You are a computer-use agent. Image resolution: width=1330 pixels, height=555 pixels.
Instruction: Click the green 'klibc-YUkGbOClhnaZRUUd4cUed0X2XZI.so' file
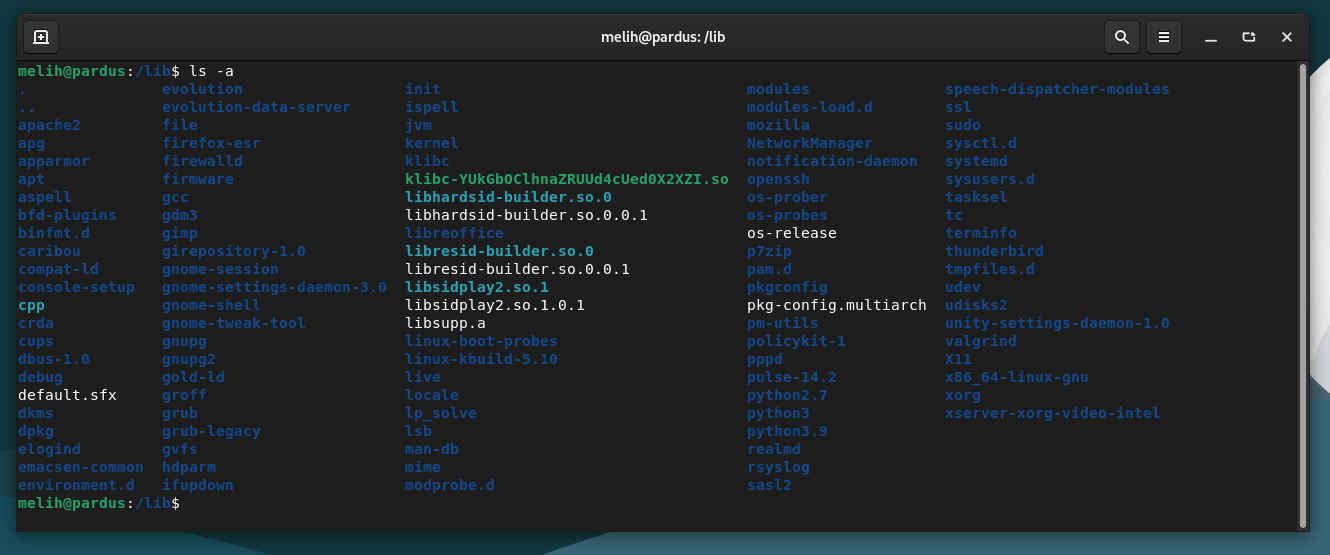(x=567, y=179)
